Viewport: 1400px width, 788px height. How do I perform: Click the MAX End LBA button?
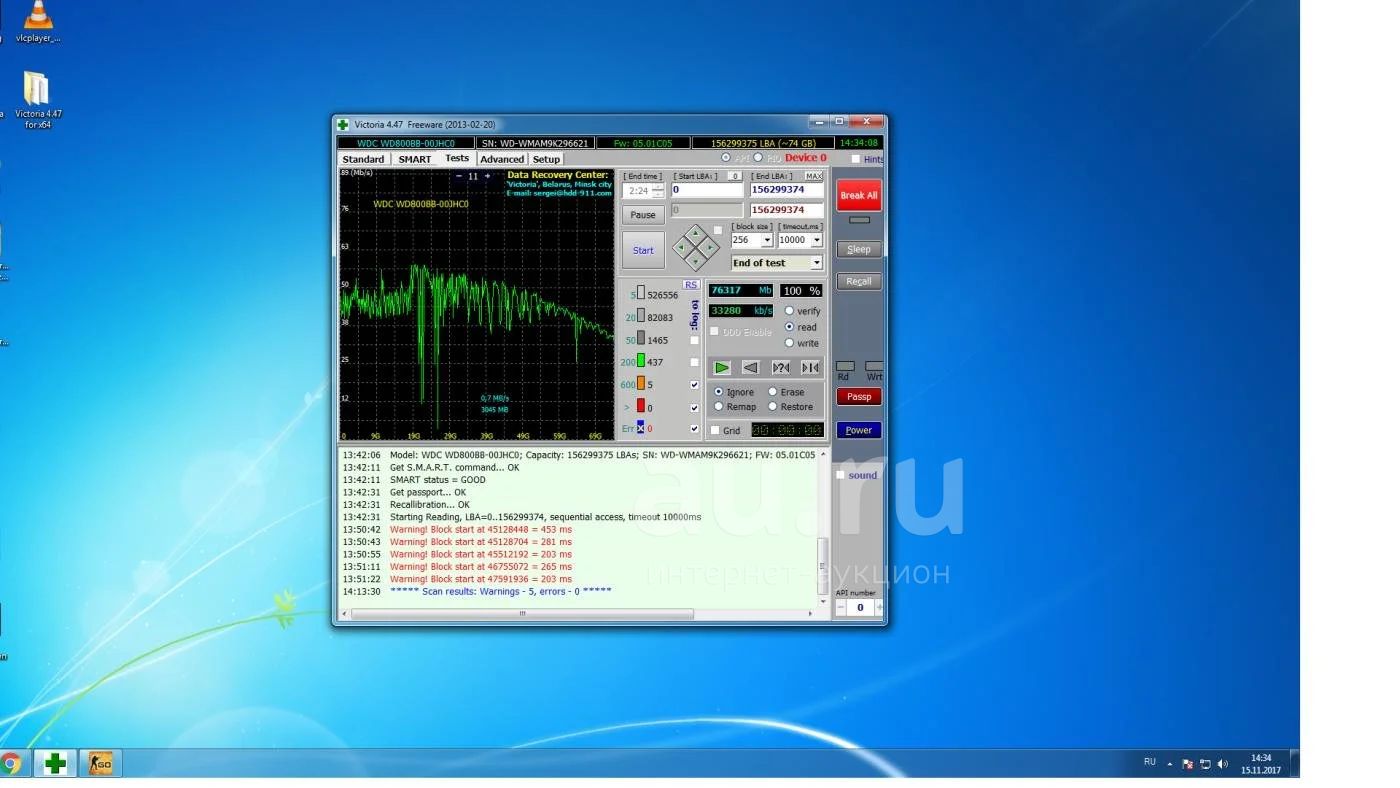[814, 176]
